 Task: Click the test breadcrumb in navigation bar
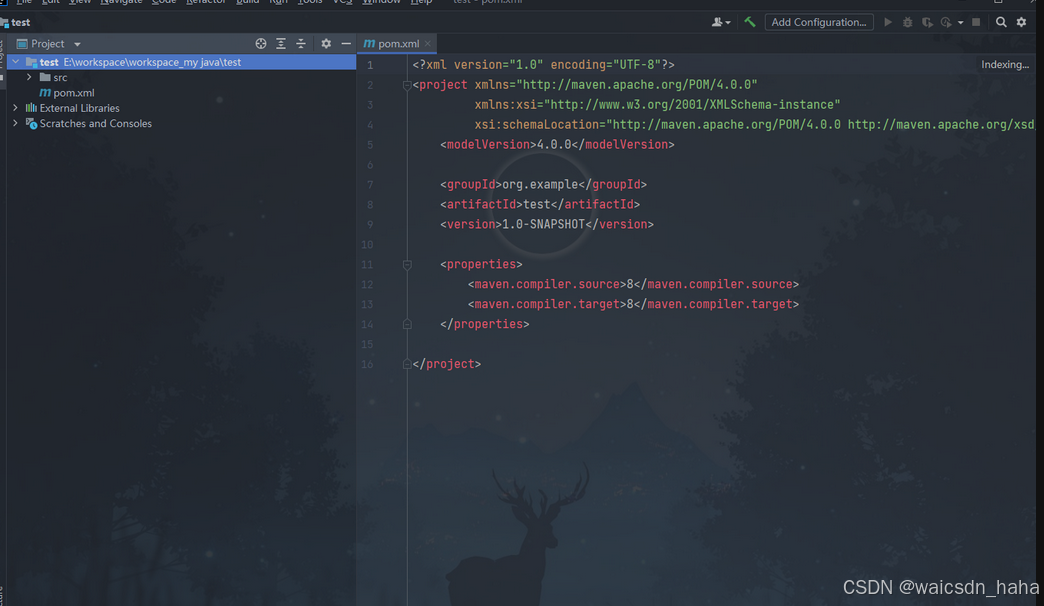tap(20, 22)
